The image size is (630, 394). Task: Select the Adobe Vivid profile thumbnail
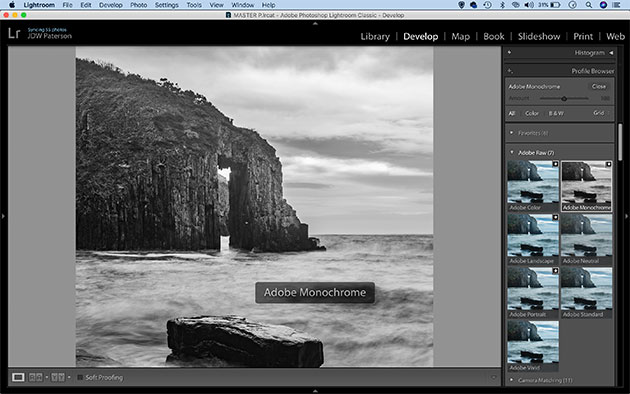point(533,346)
